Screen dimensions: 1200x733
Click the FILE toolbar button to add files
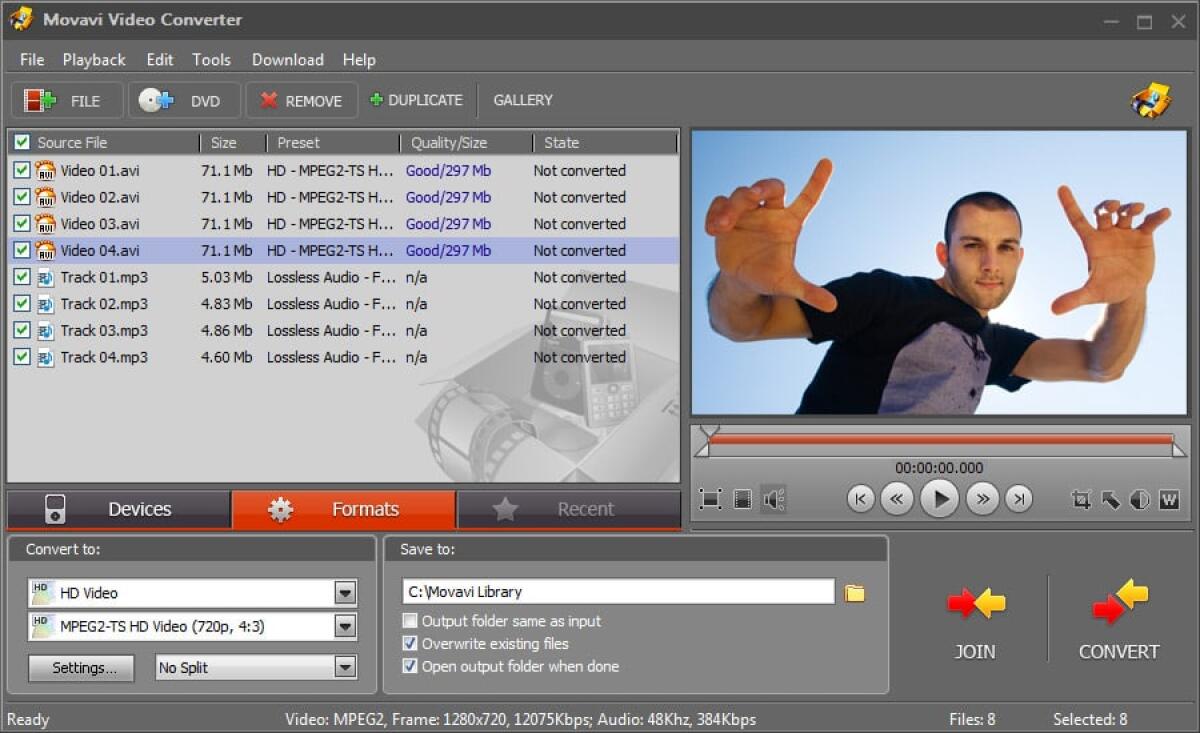(x=66, y=100)
